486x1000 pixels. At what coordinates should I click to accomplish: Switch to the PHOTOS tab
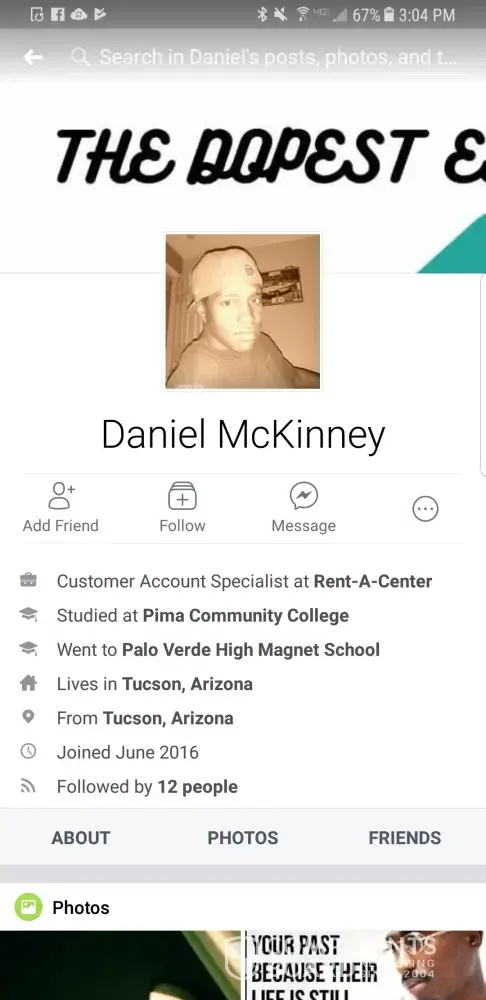click(x=243, y=837)
